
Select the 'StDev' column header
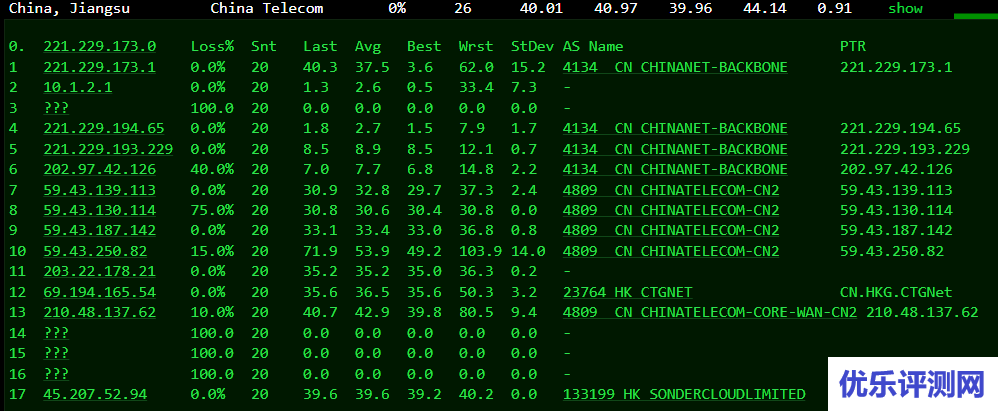[532, 46]
